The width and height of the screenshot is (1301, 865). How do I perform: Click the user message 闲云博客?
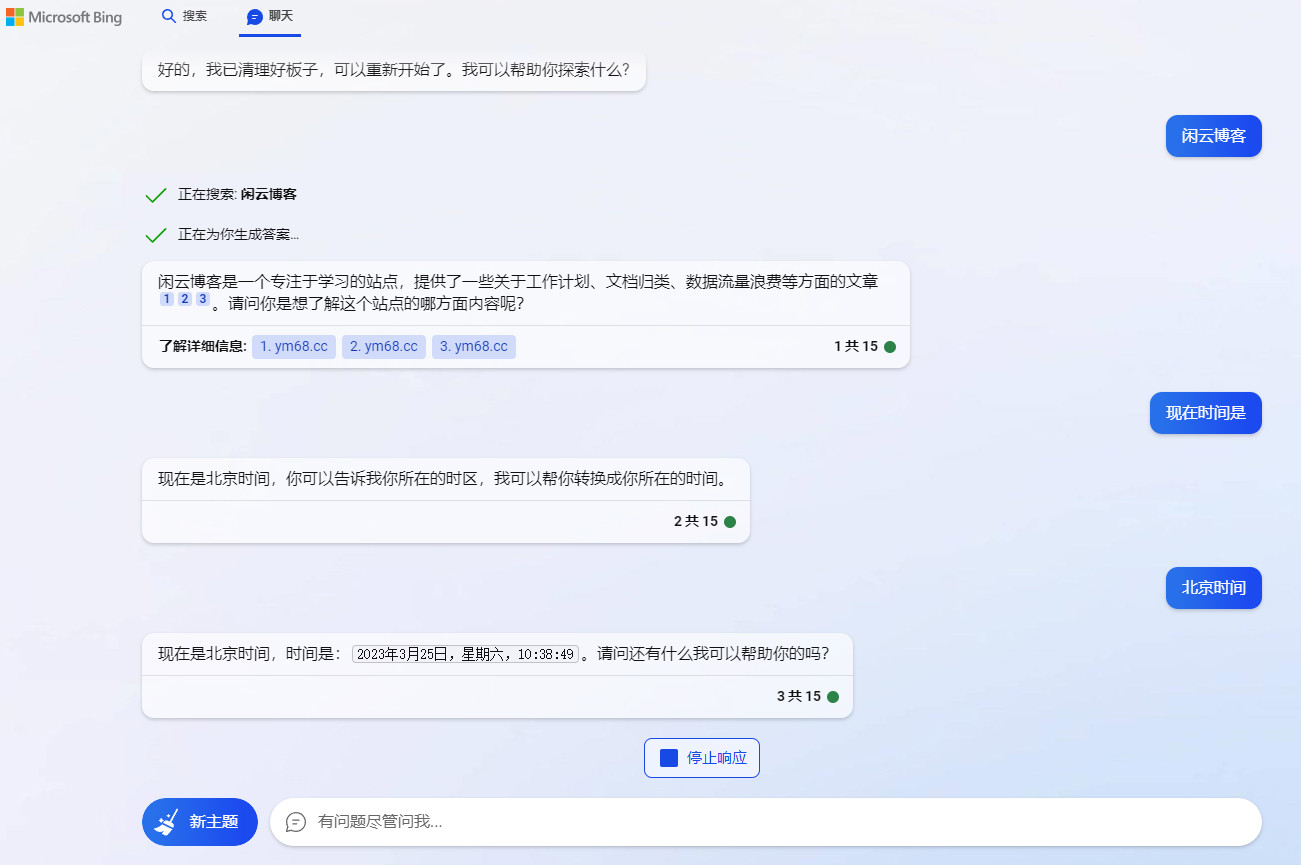point(1214,136)
